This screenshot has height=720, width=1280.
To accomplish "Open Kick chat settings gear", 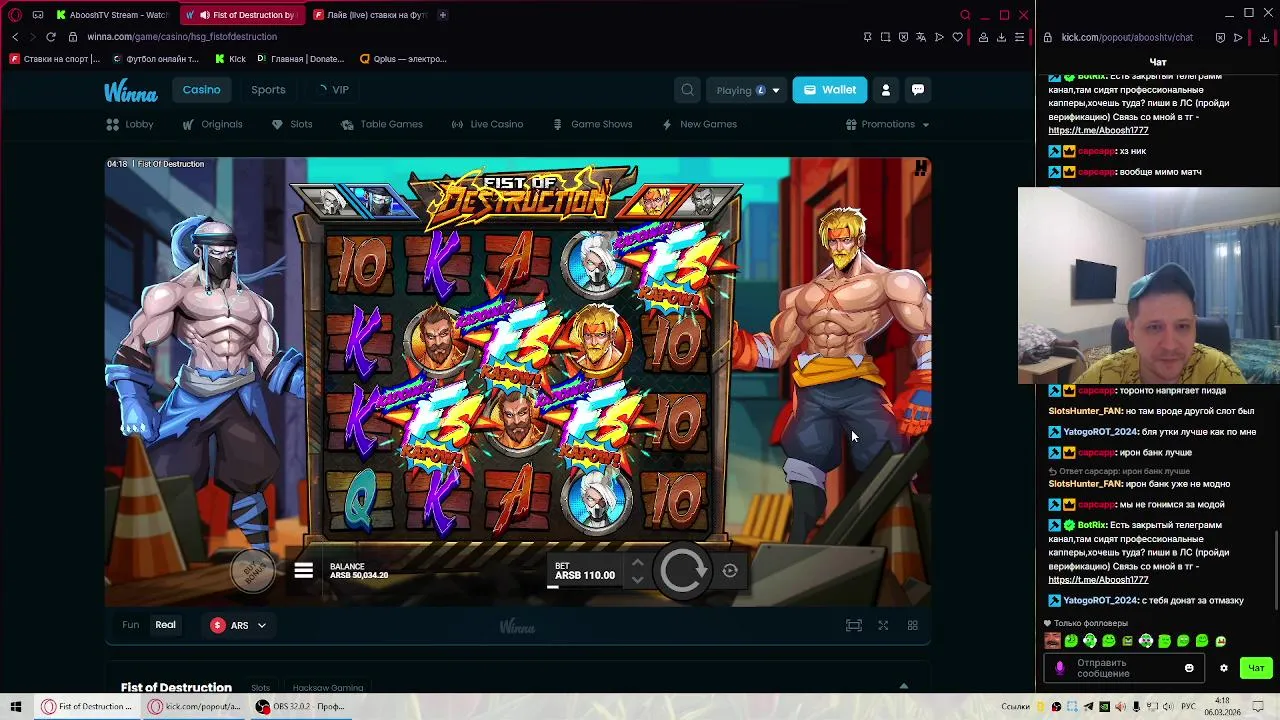I will pos(1223,668).
